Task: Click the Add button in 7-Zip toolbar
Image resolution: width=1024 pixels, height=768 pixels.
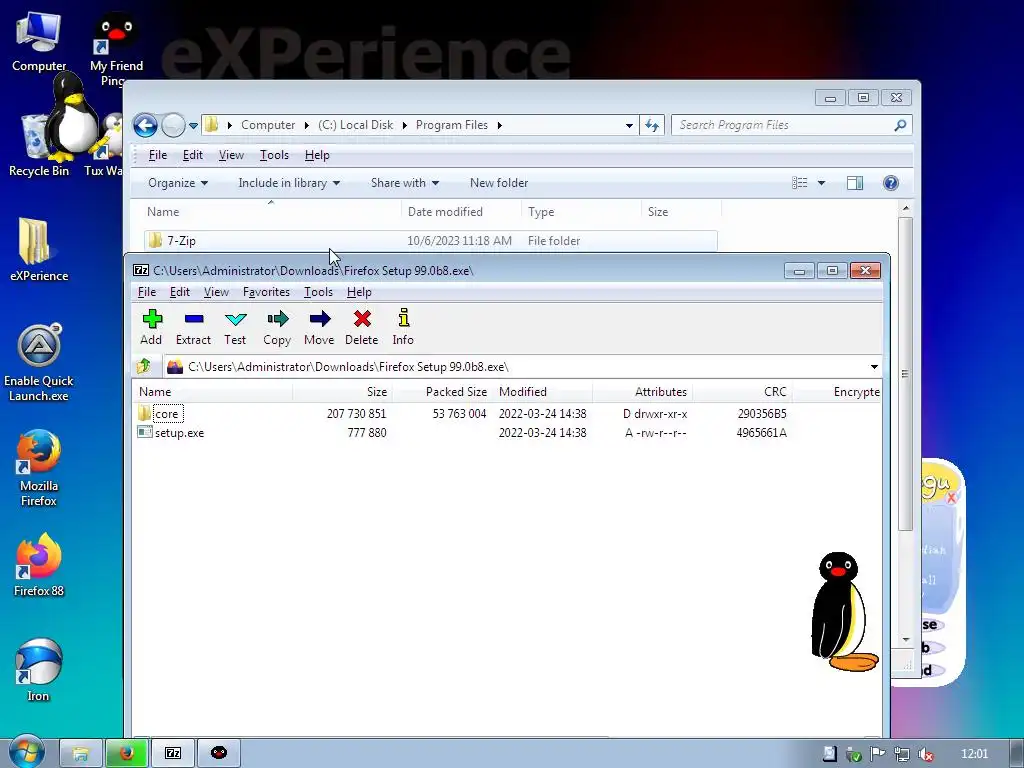Action: tap(152, 327)
